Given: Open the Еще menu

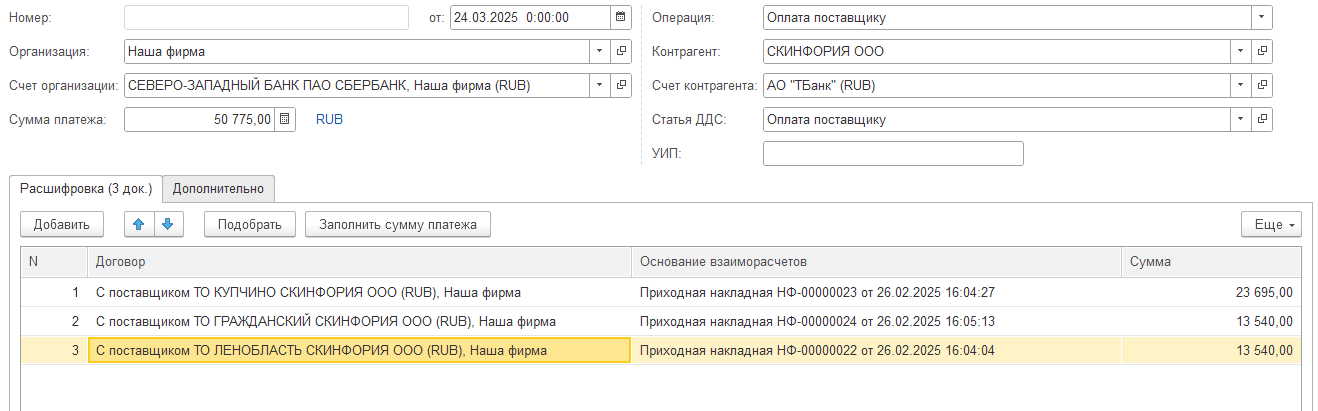Looking at the screenshot, I should tap(1272, 225).
